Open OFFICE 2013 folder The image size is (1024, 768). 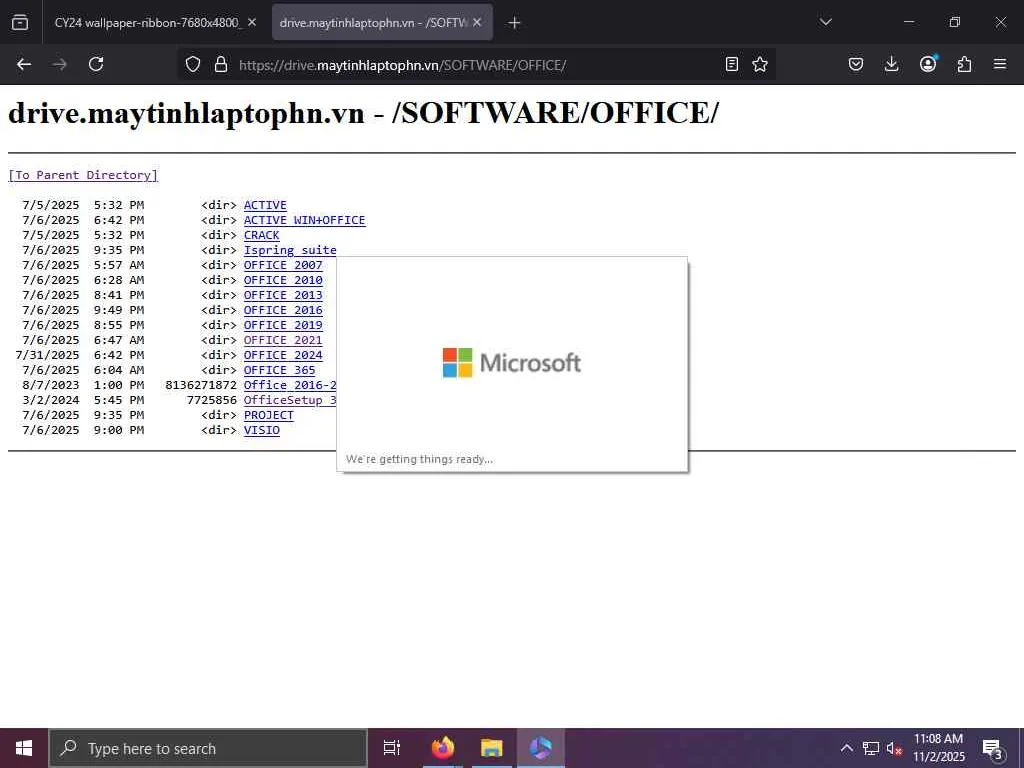pos(283,295)
